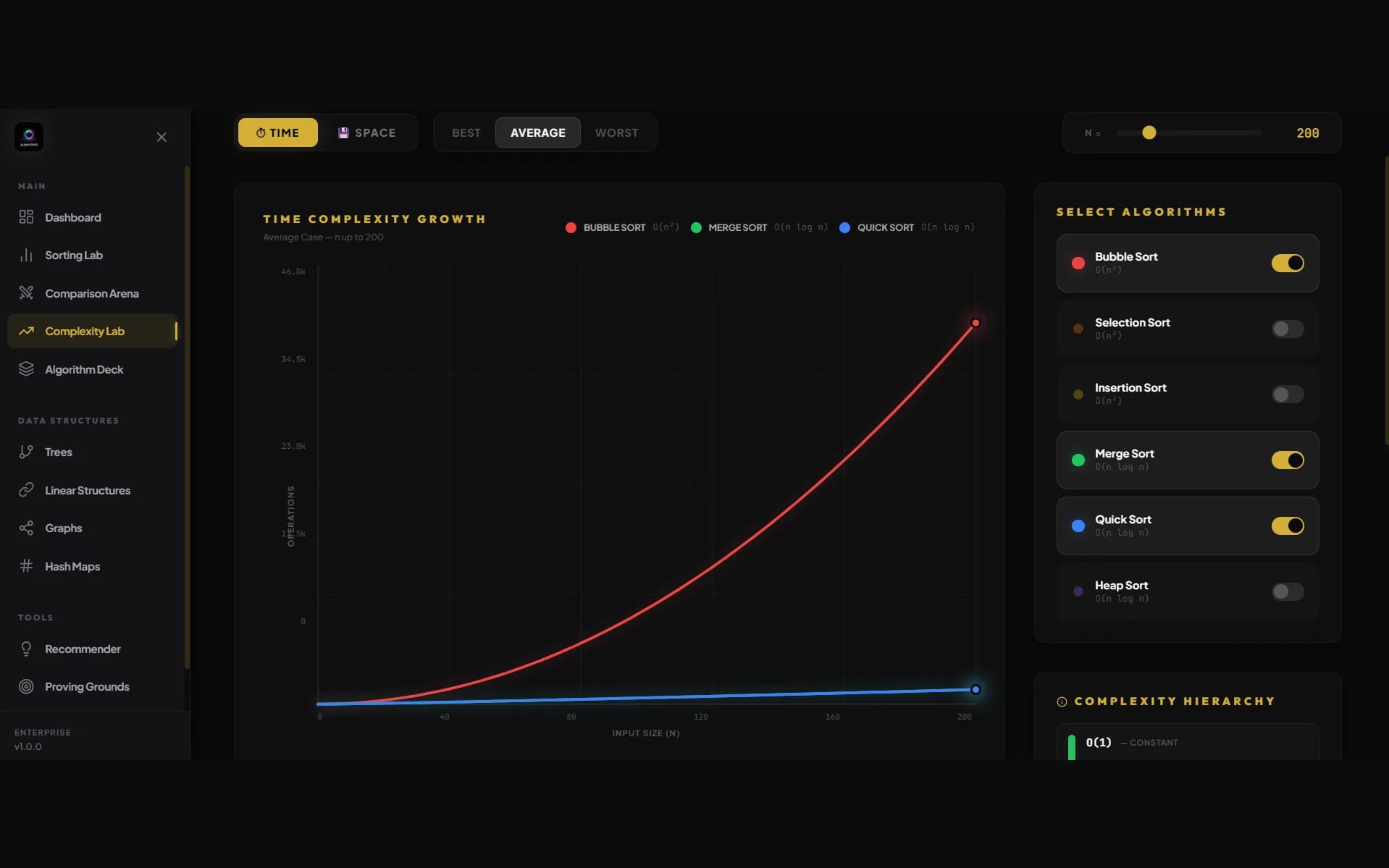Close the sidebar with the X icon

pos(161,137)
